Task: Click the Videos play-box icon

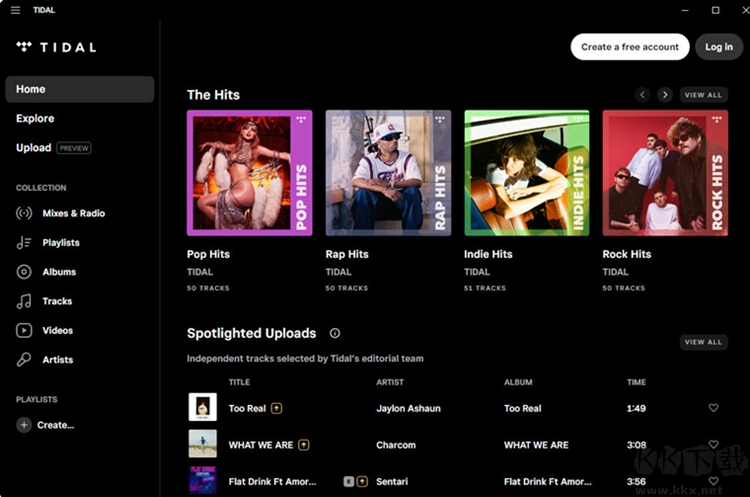Action: [24, 331]
